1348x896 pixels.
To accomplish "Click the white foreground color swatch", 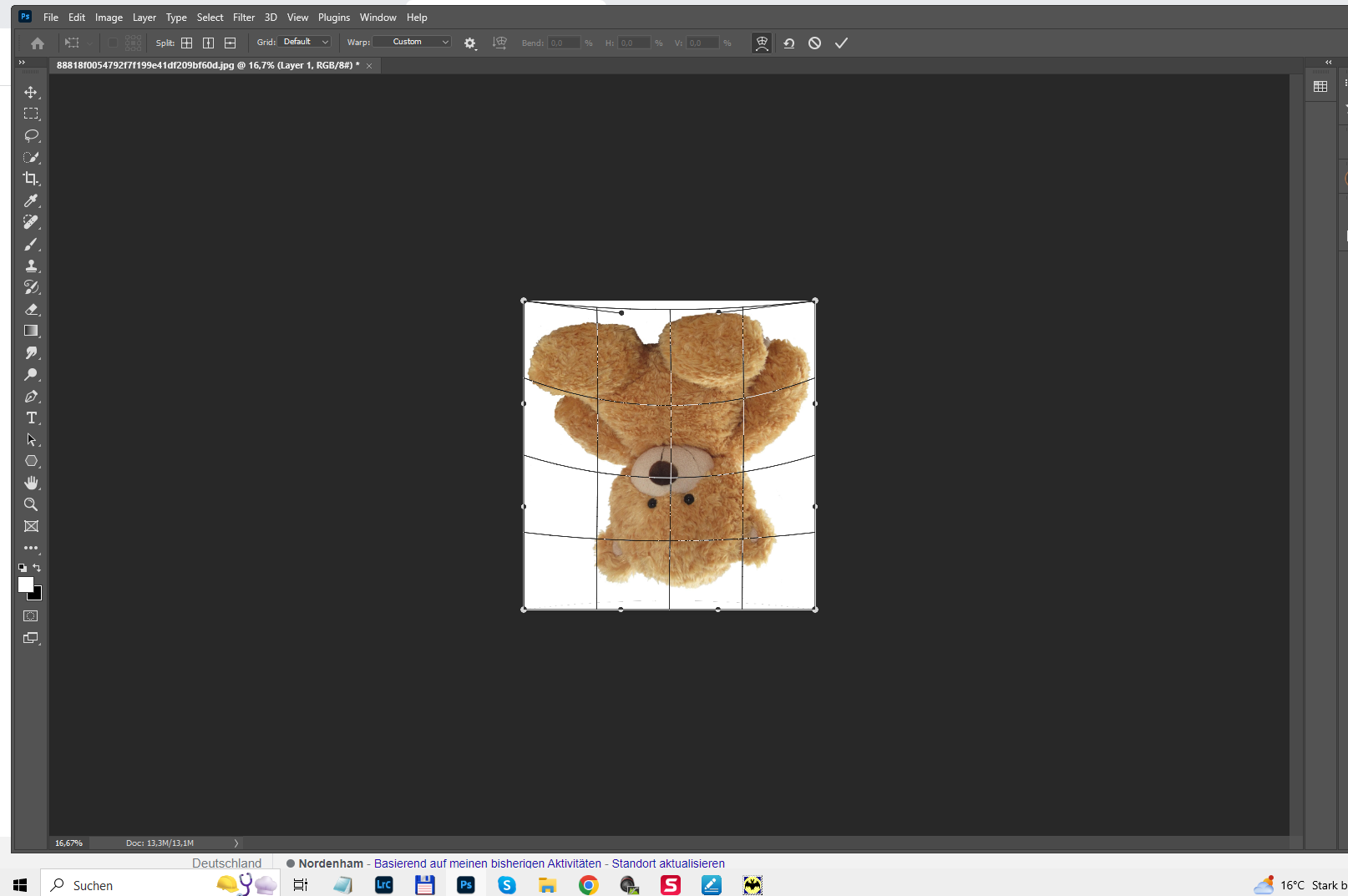I will 25,585.
